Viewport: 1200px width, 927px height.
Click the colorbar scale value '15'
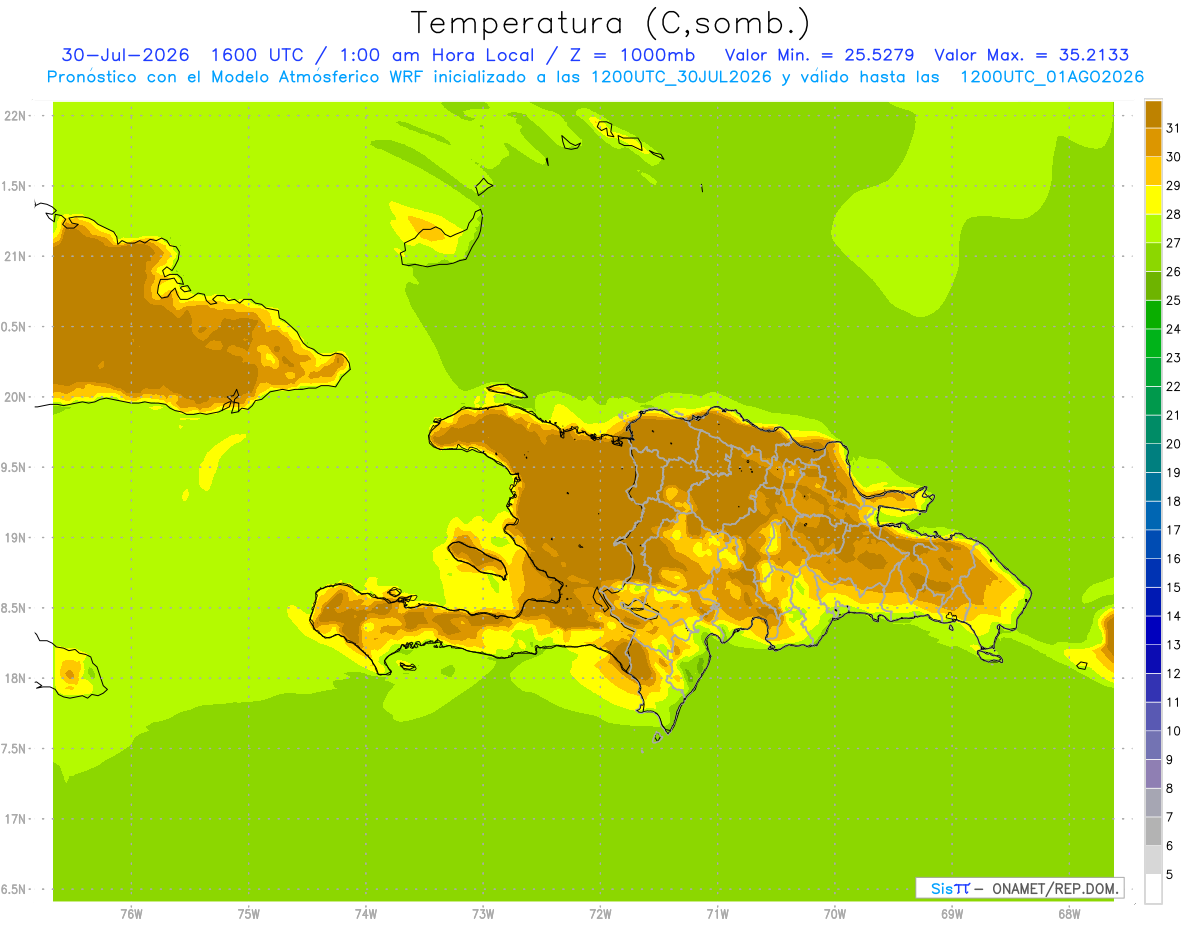1173,587
